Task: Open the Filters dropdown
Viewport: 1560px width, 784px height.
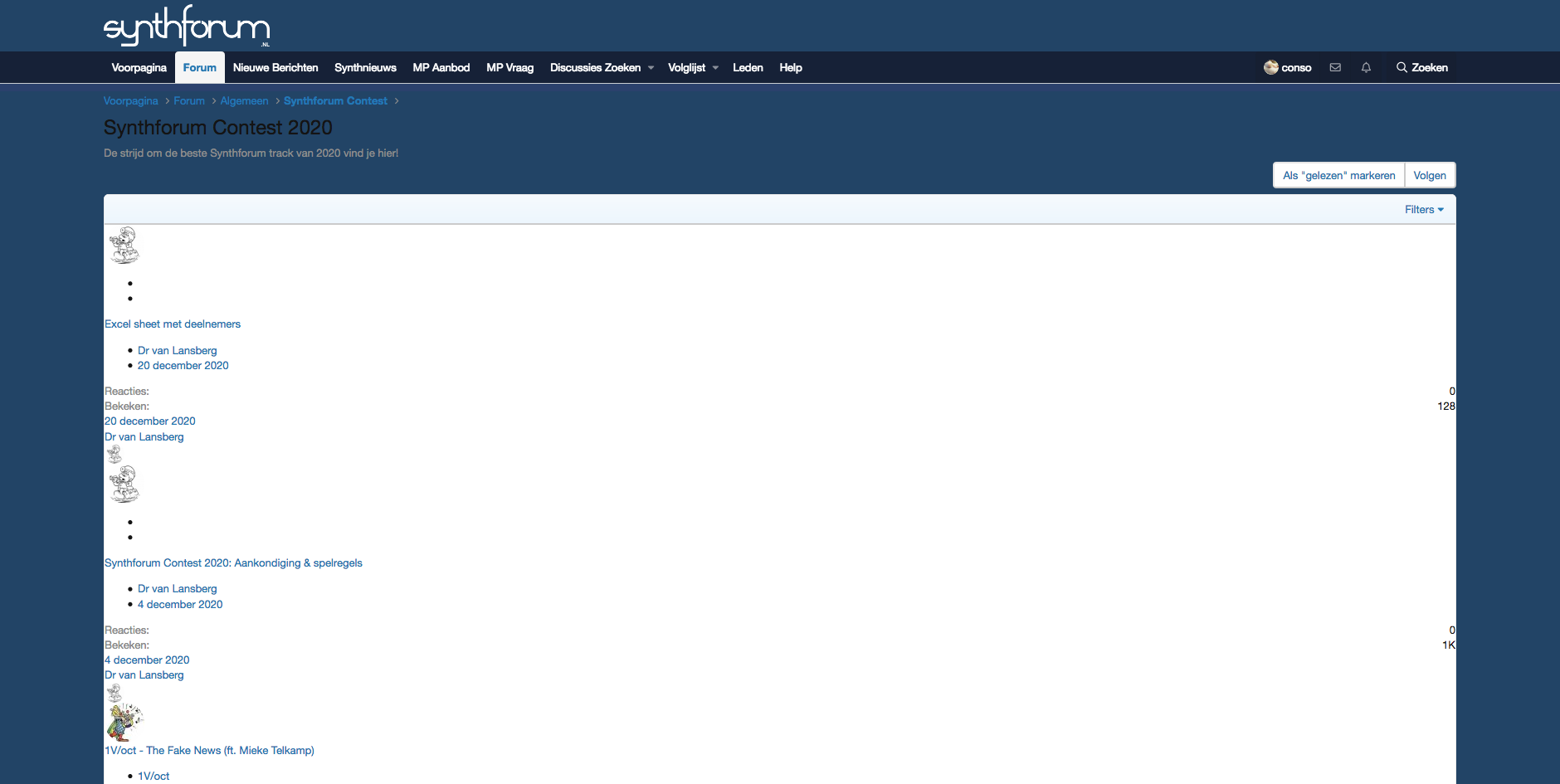Action: click(1424, 209)
